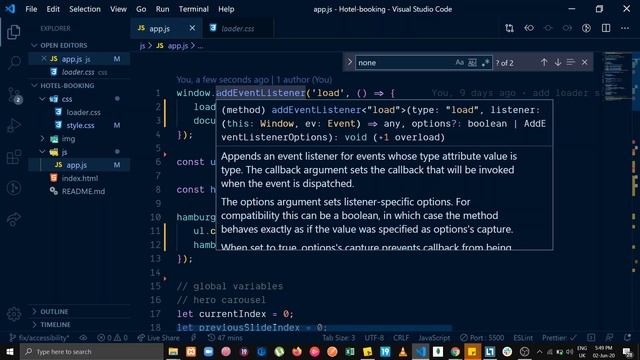Image resolution: width=640 pixels, height=360 pixels.
Task: Click CRLF line ending in status bar
Action: click(401, 338)
